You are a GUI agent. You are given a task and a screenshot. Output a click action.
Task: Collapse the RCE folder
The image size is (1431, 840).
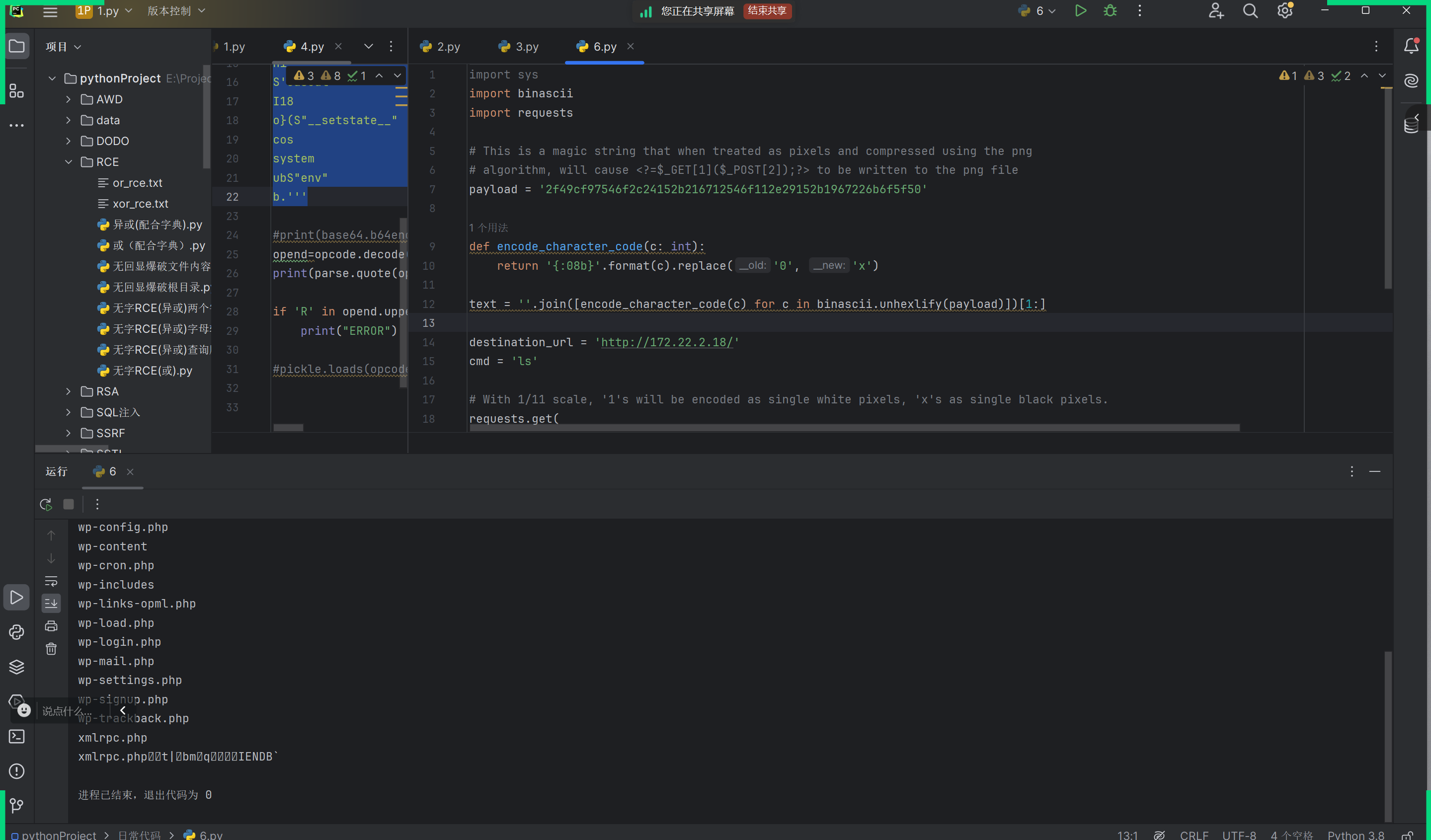point(68,162)
